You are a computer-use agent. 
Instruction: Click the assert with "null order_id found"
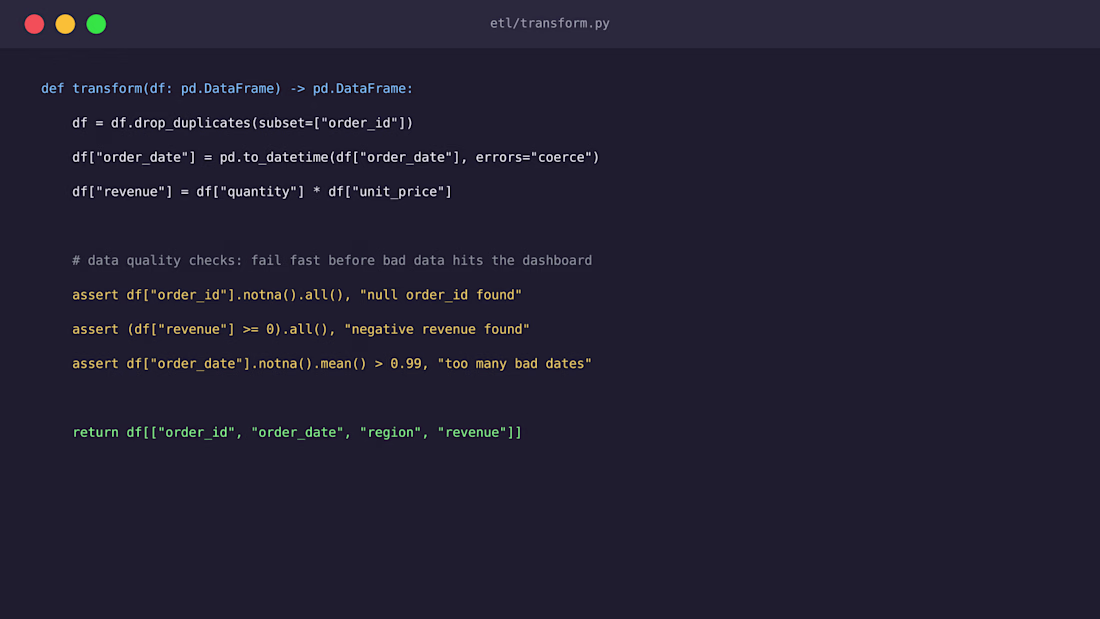tap(297, 295)
